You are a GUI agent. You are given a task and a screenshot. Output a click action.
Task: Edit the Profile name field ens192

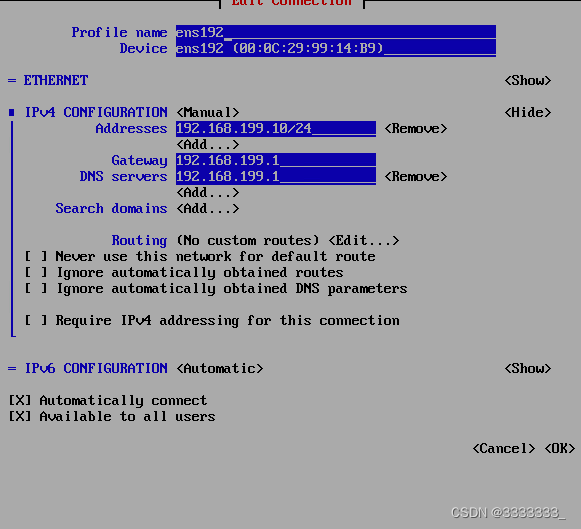[336, 32]
